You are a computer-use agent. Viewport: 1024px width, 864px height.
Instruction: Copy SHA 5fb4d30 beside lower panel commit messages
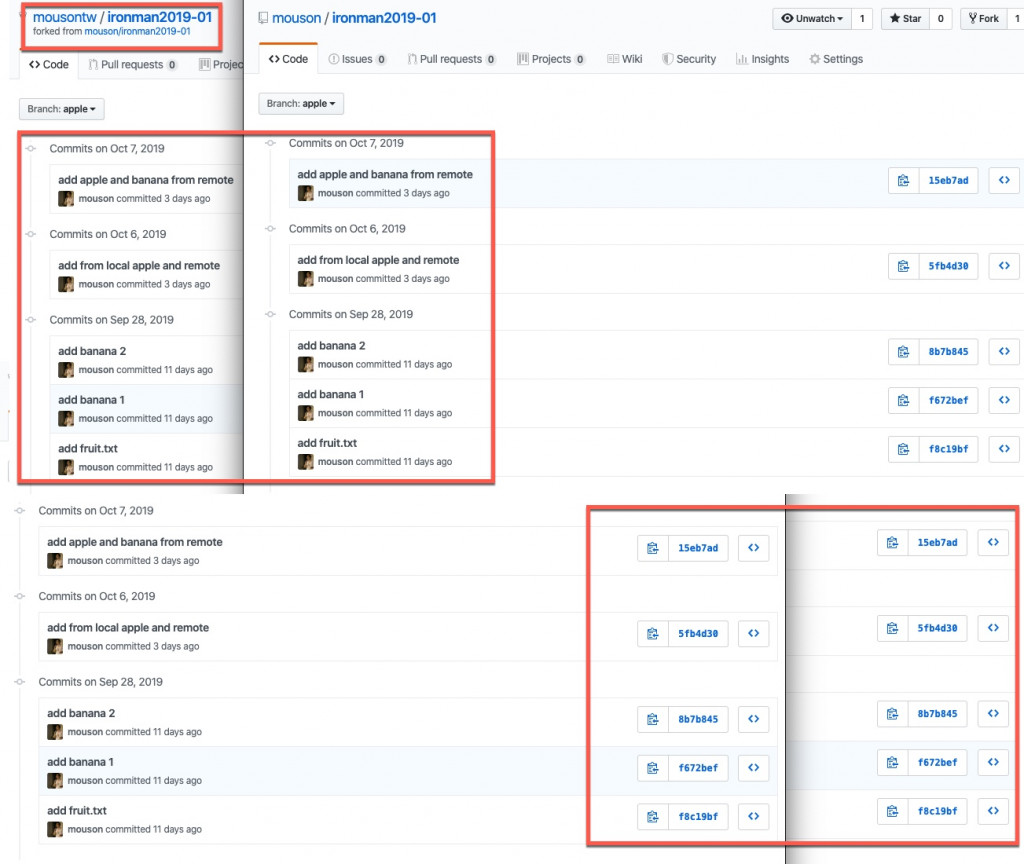click(652, 633)
